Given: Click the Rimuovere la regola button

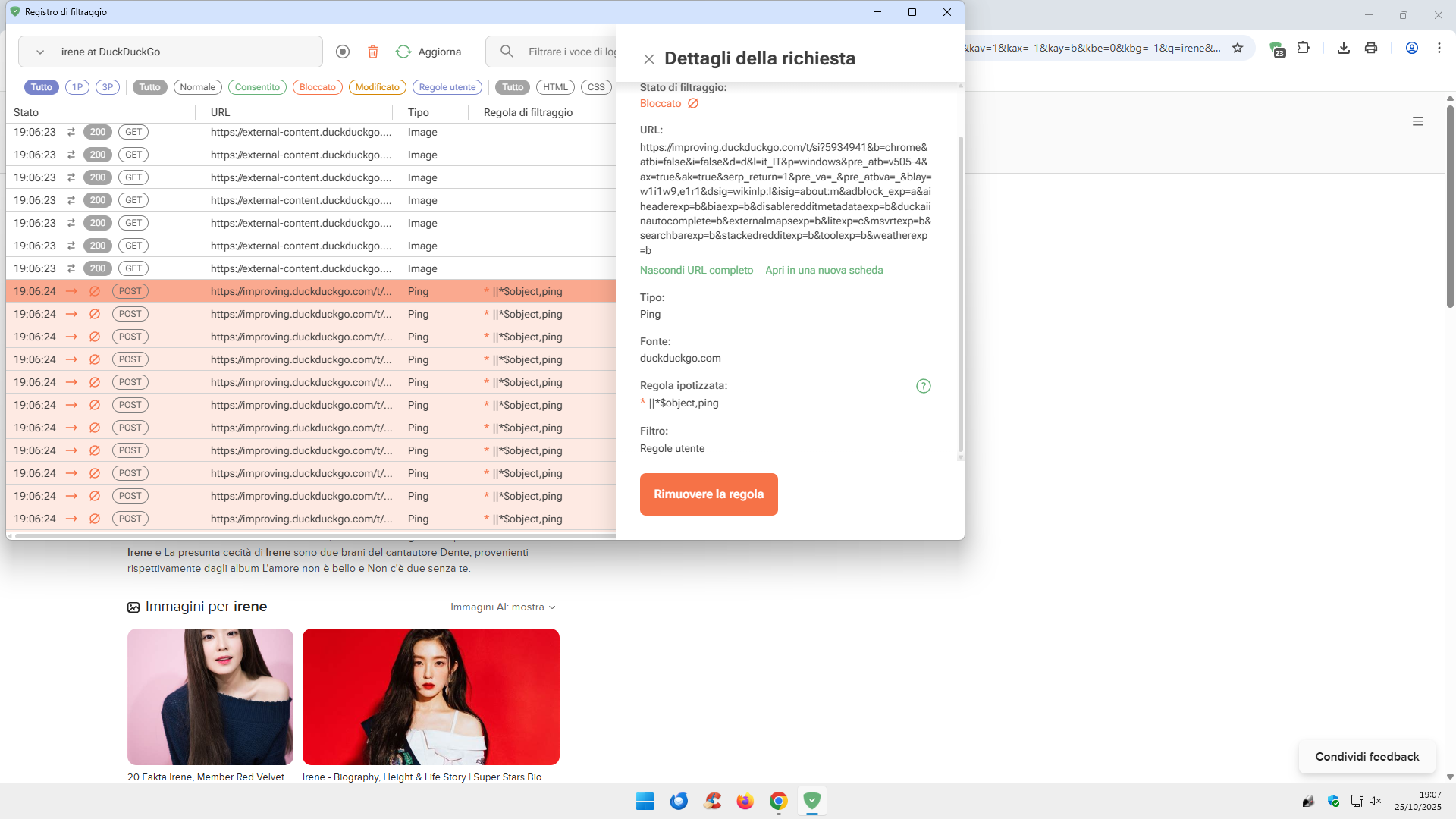Looking at the screenshot, I should [708, 494].
